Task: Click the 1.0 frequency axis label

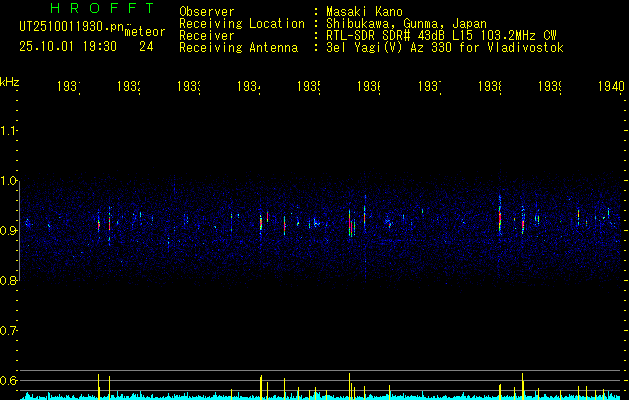Action: pyautogui.click(x=8, y=181)
